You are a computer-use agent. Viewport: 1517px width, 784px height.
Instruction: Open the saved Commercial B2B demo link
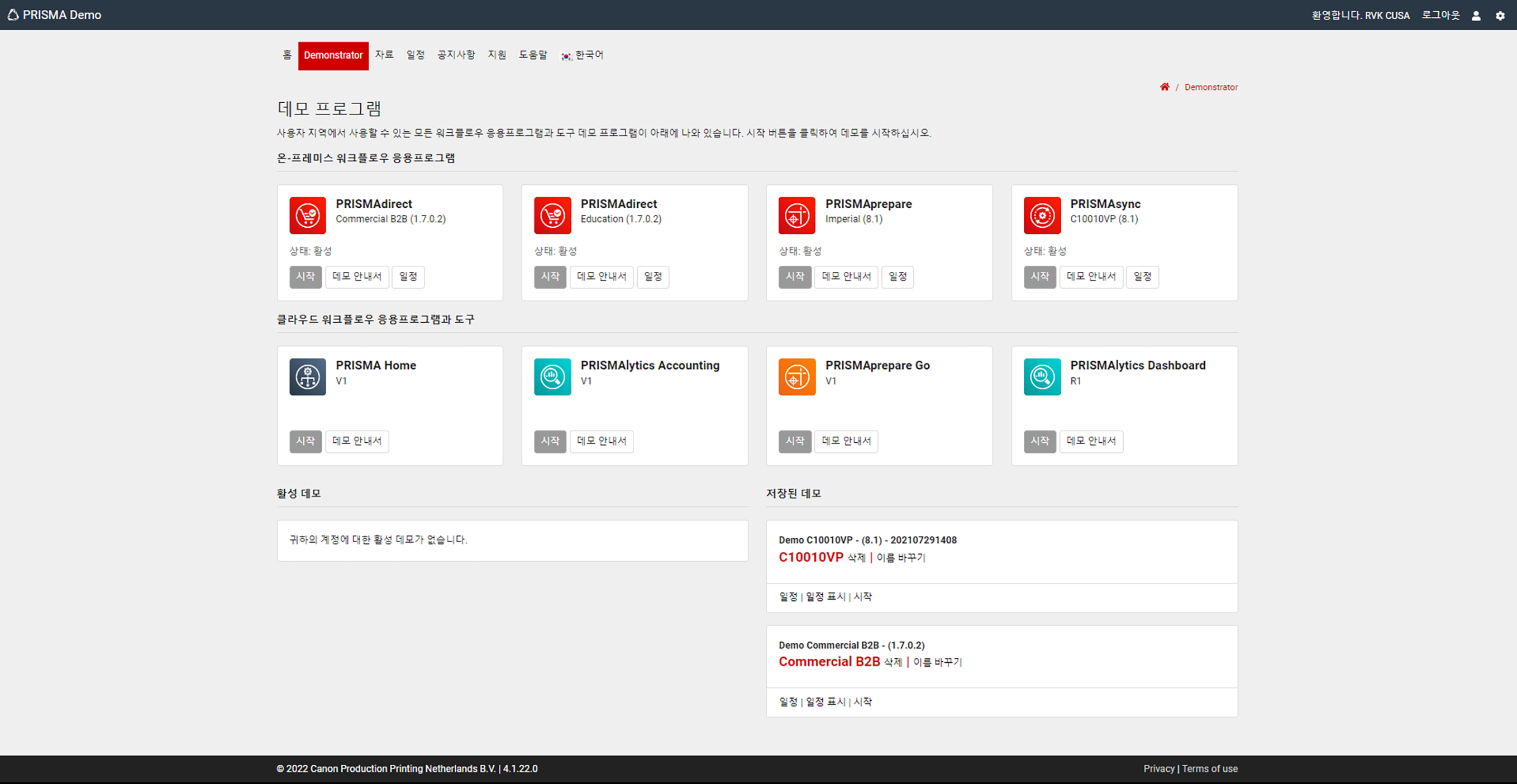coord(829,662)
